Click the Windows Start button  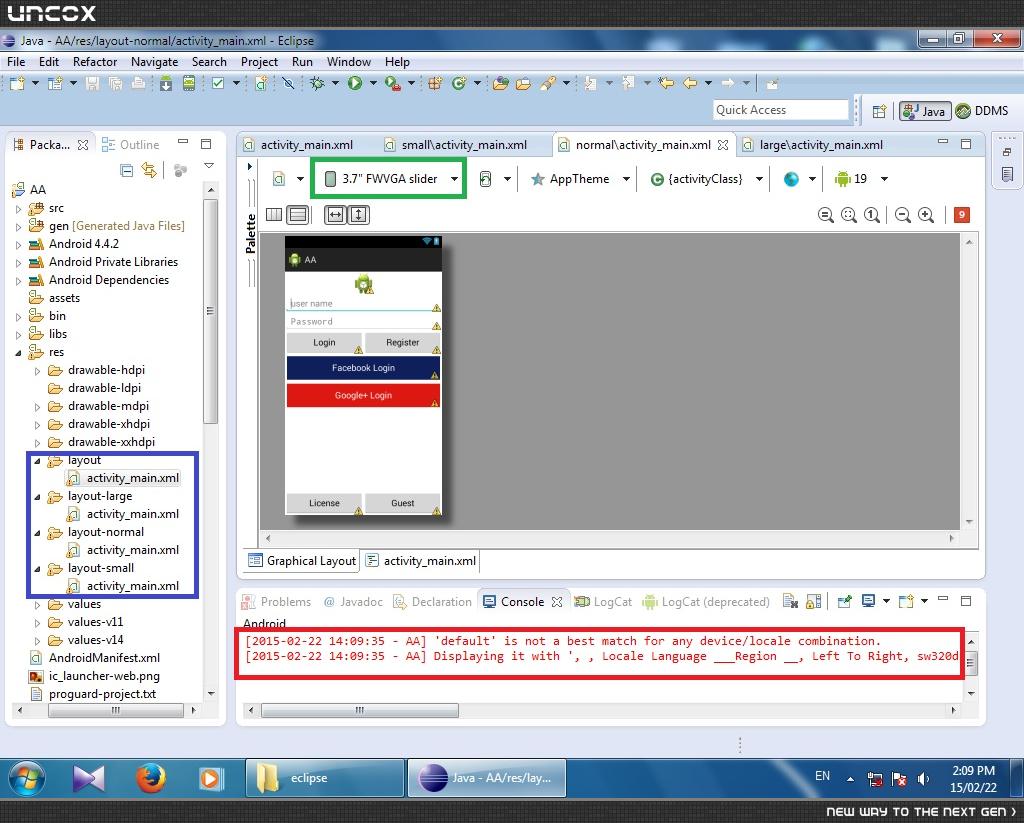click(x=27, y=778)
